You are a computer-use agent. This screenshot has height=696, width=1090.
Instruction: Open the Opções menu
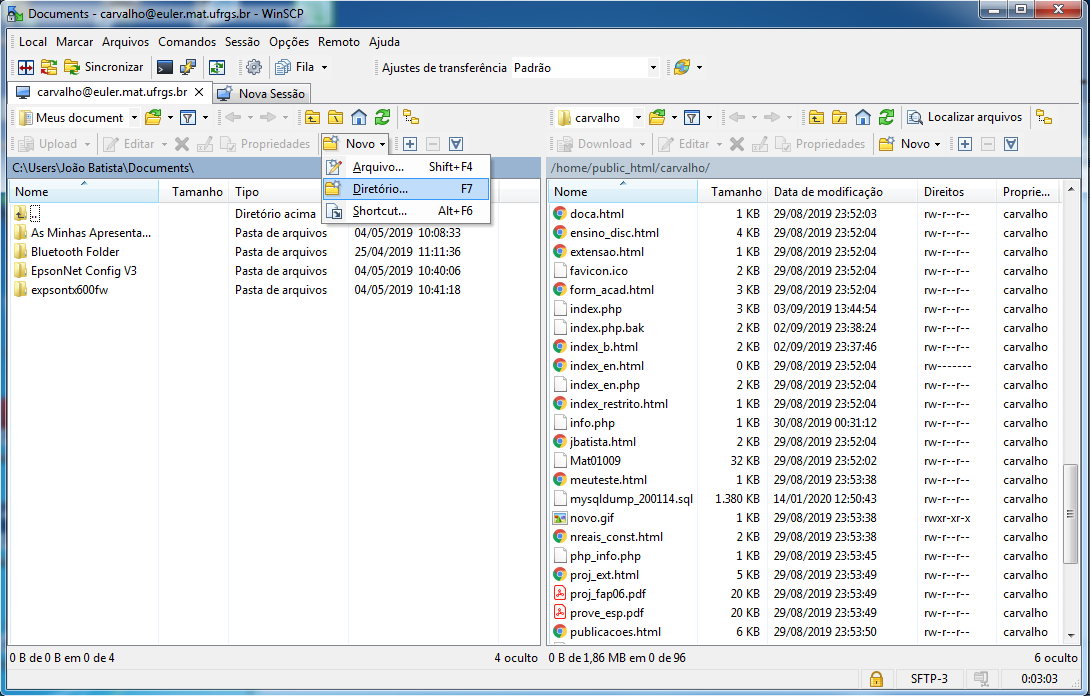pos(289,42)
